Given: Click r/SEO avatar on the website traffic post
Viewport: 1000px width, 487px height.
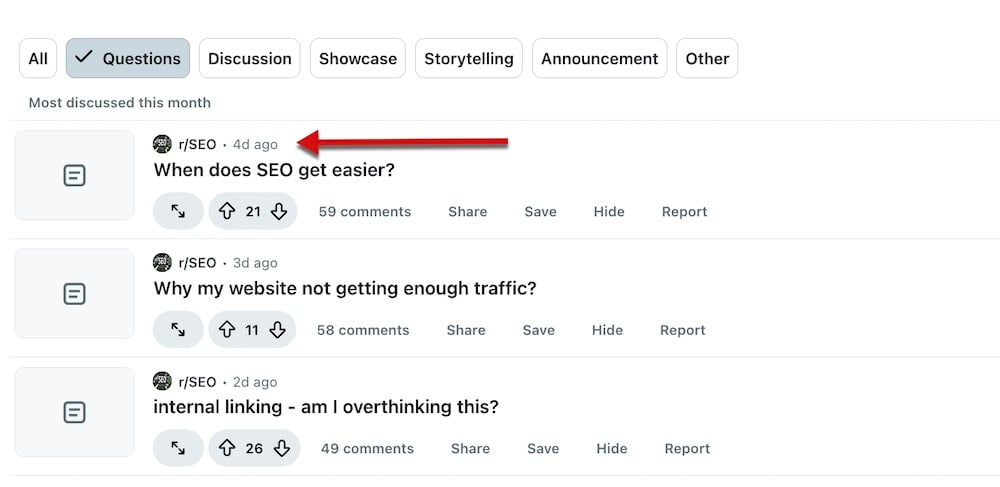Looking at the screenshot, I should pyautogui.click(x=162, y=263).
